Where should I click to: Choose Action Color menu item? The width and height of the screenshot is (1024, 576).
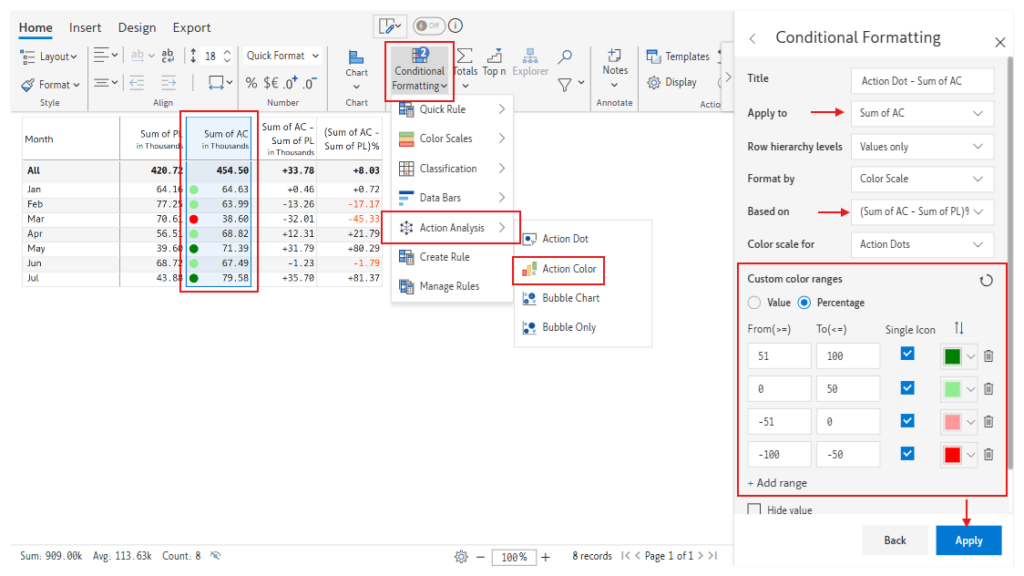(559, 269)
